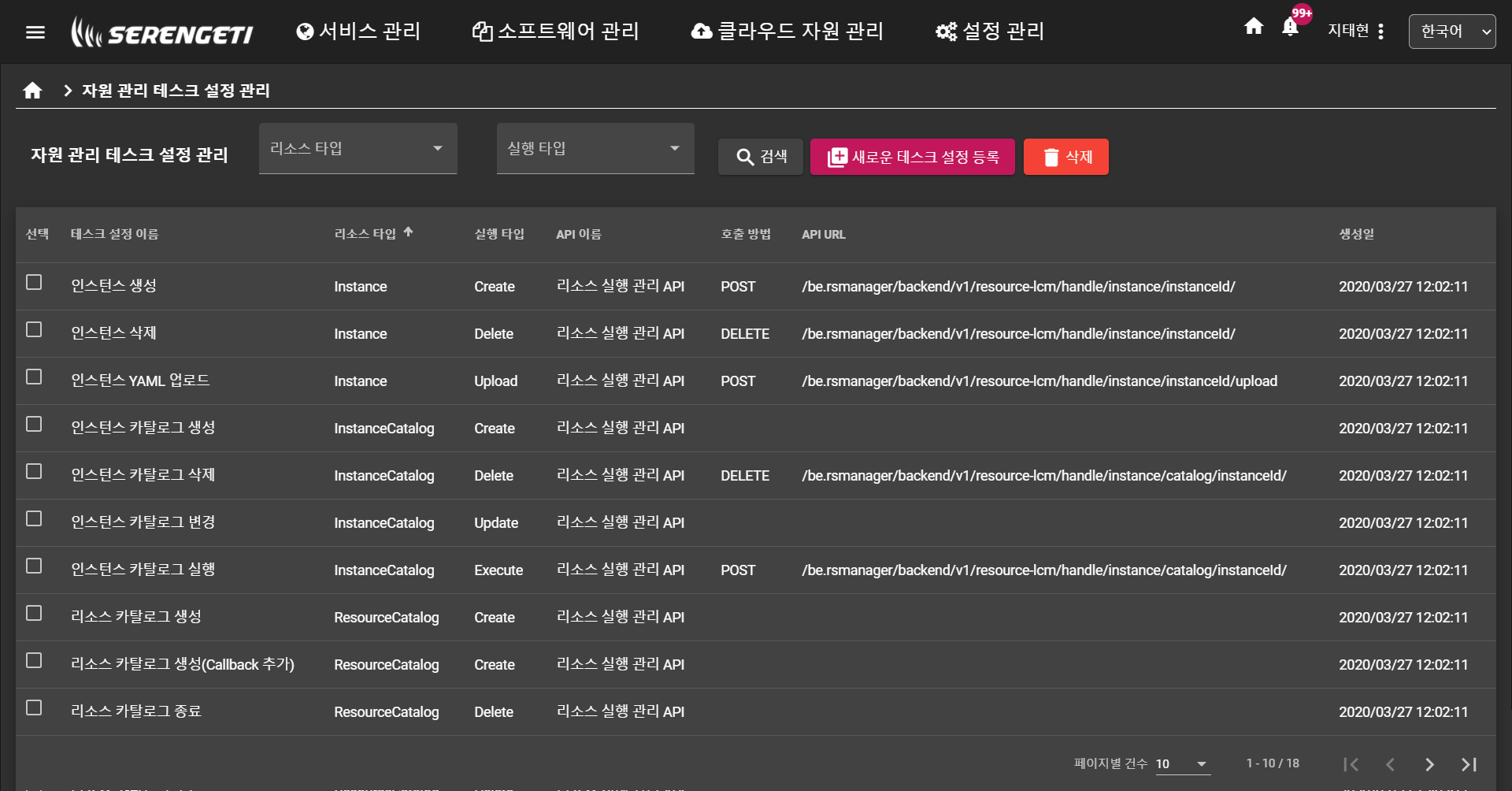Open the 서비스 관리 menu

click(x=358, y=32)
